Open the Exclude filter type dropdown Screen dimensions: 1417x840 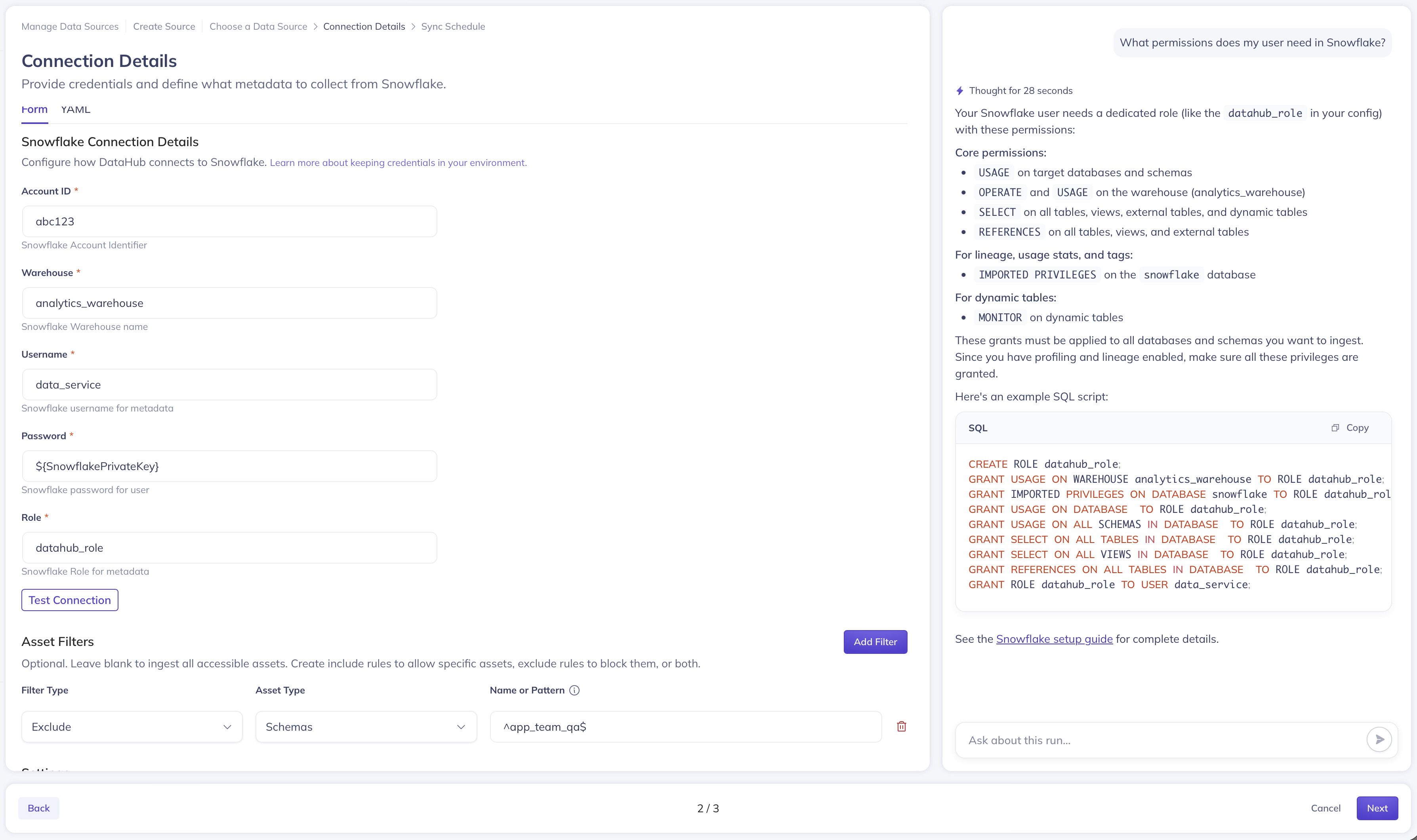pyautogui.click(x=132, y=726)
